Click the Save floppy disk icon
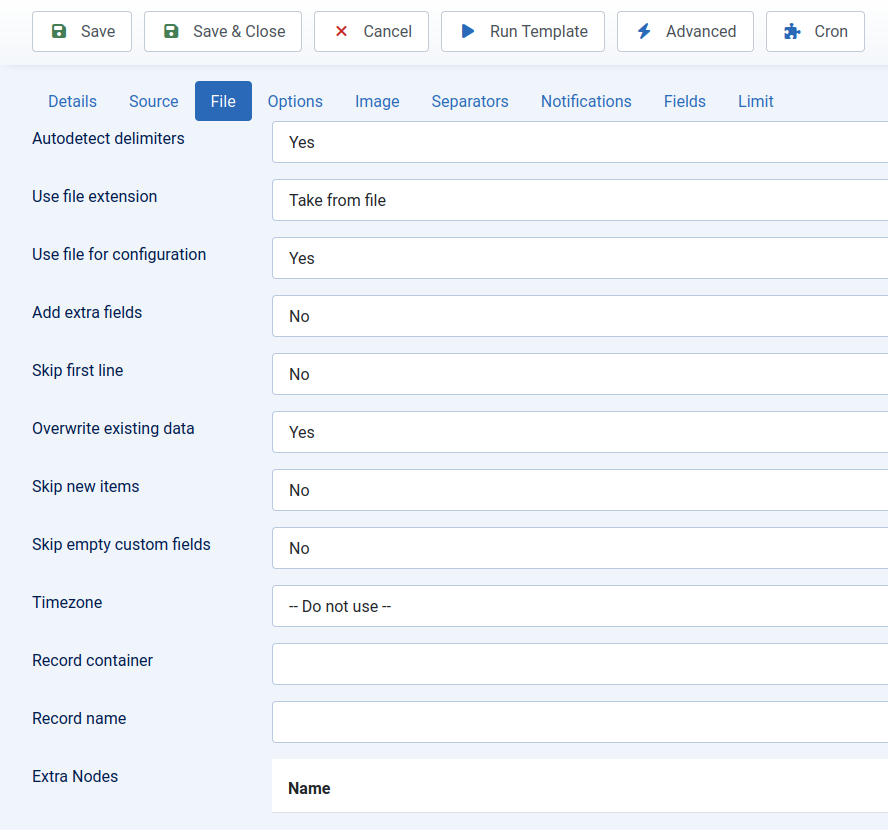Image resolution: width=888 pixels, height=830 pixels. (x=57, y=31)
